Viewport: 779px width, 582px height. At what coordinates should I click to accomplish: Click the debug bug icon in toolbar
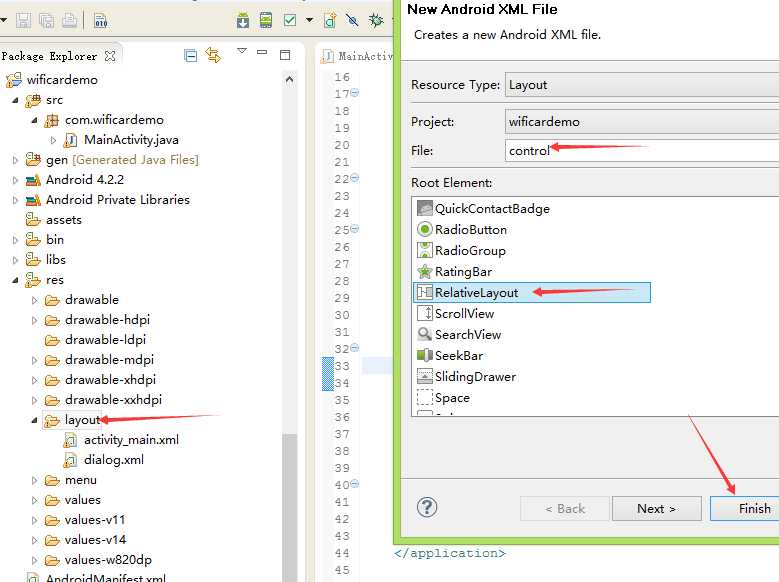pos(376,20)
